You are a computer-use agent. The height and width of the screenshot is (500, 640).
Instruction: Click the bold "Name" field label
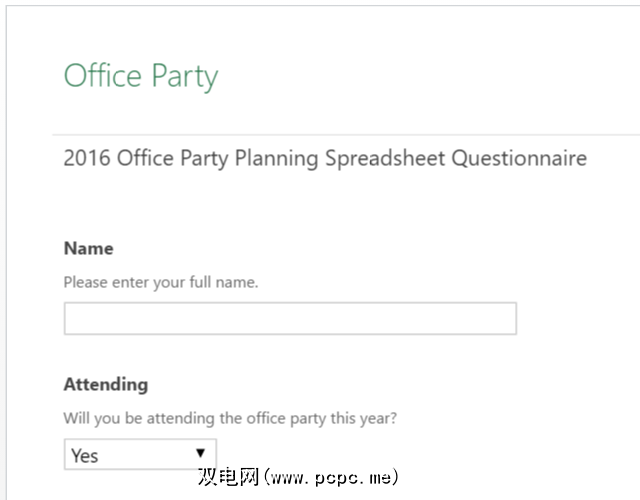pyautogui.click(x=88, y=248)
